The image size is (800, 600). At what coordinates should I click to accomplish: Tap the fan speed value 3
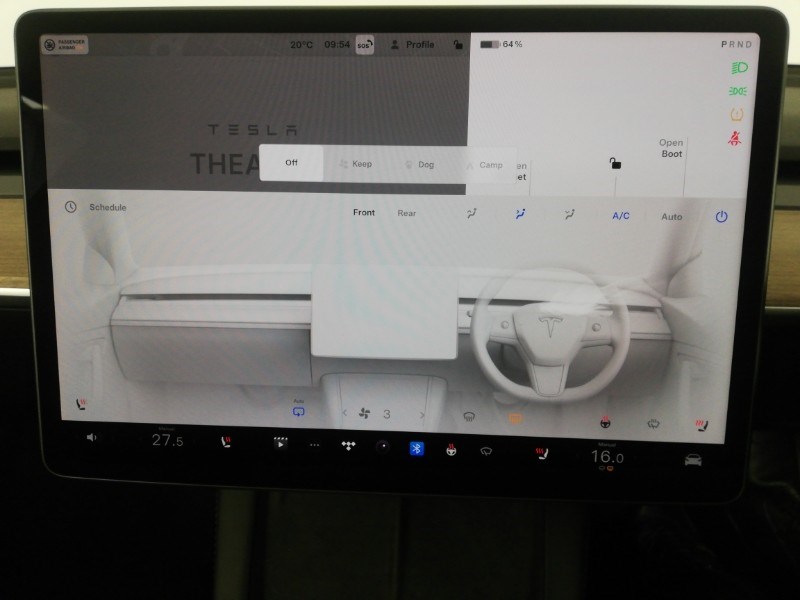click(387, 414)
